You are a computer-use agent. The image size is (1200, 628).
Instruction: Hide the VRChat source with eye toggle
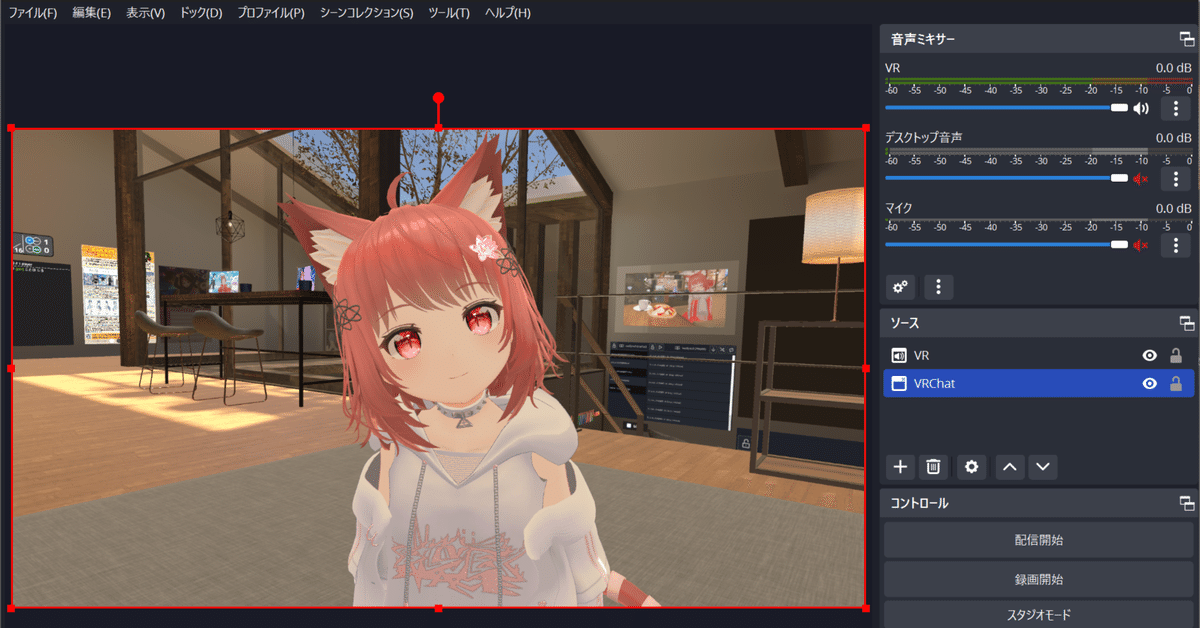(x=1151, y=383)
